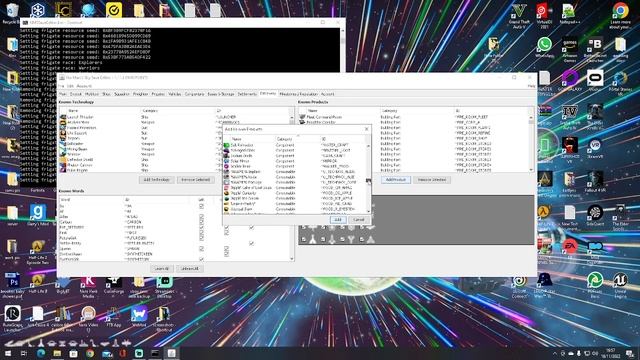The height and width of the screenshot is (360, 640).
Task: Click the Add Product button
Action: pyautogui.click(x=396, y=180)
